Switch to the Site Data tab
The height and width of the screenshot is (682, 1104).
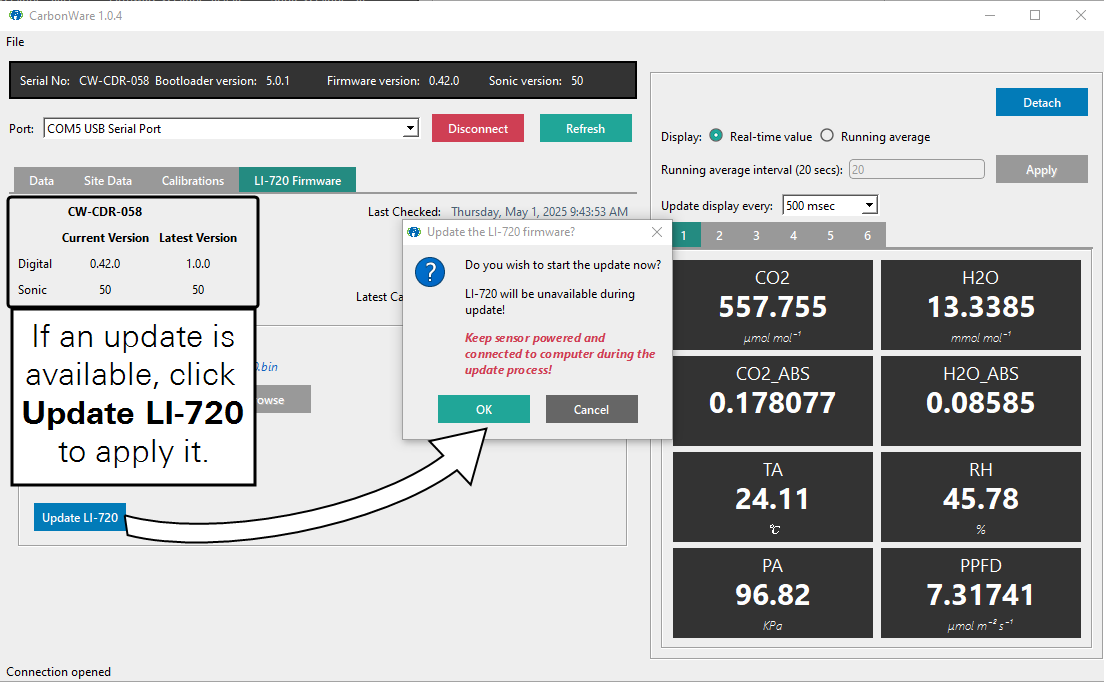click(x=108, y=180)
